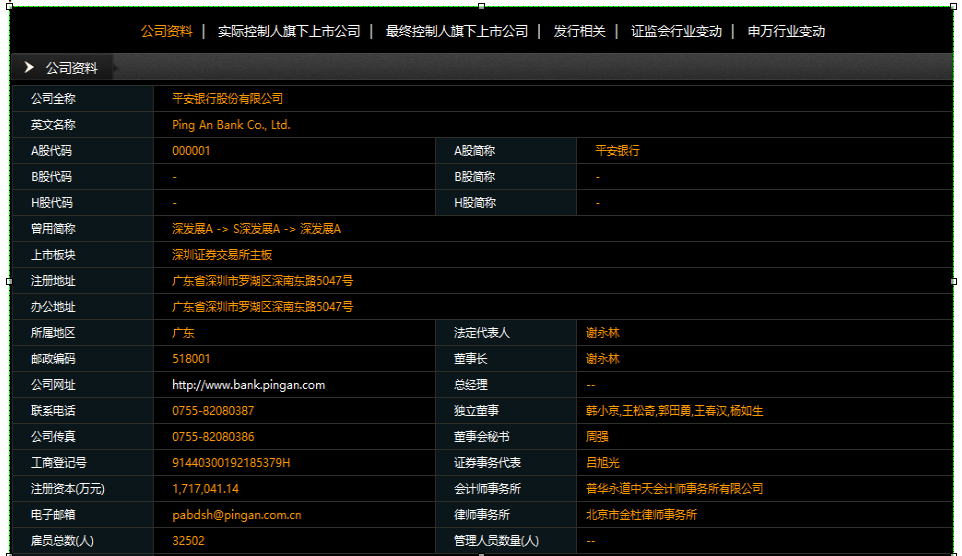Screen dimensions: 962x556
Task: Switch to 实际控制人旗下上市公司 tab
Action: (x=288, y=31)
